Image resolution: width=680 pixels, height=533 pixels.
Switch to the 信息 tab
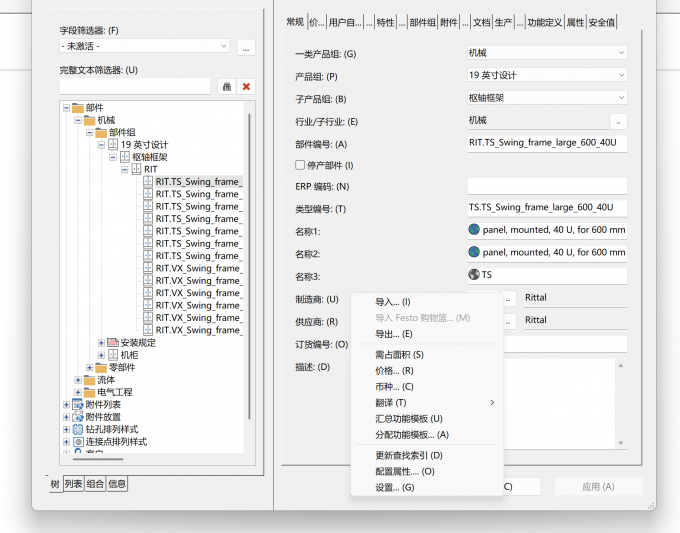click(117, 484)
